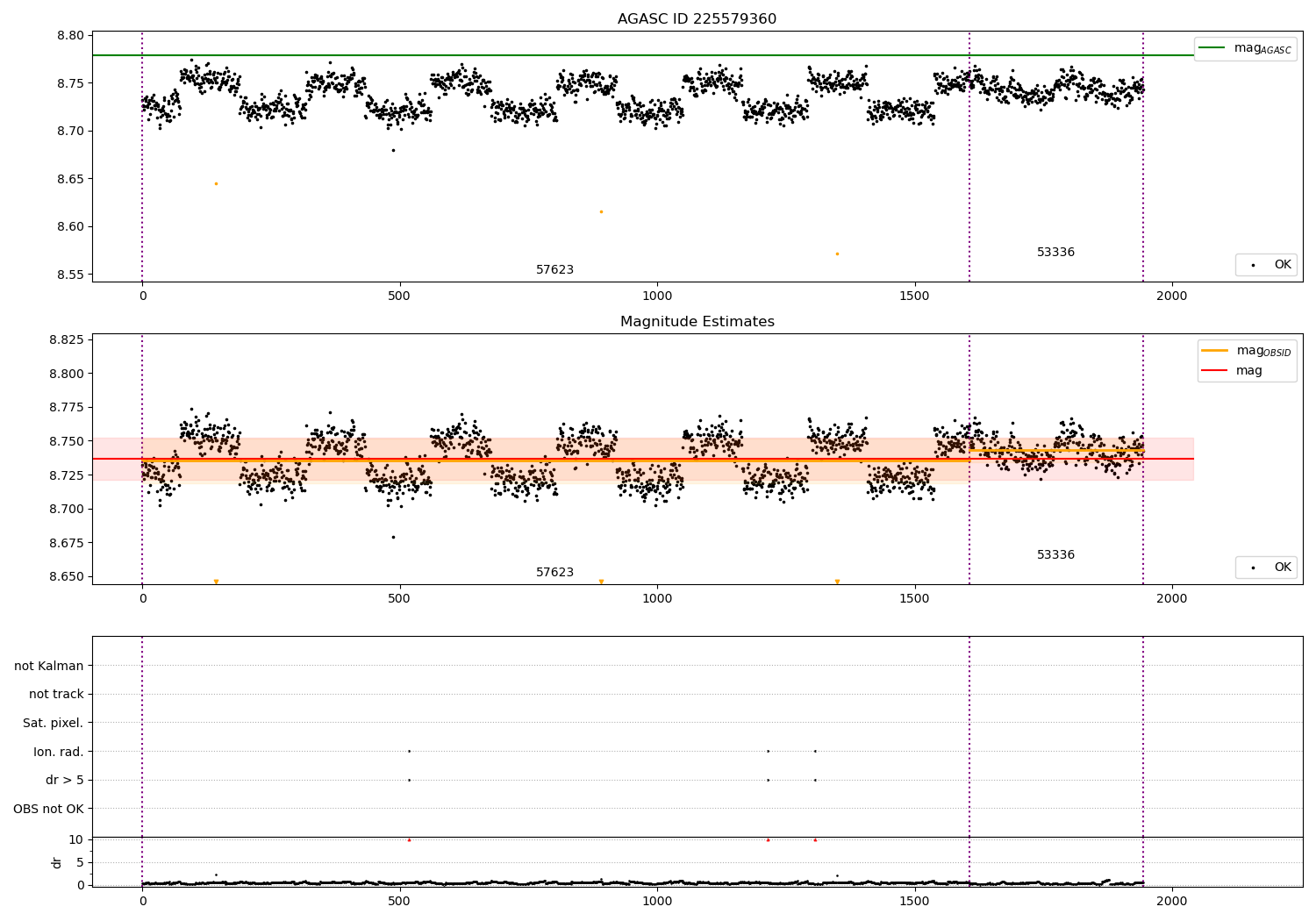Click the orange outlier near 8.645 in top plot
1316x921 pixels.
pyautogui.click(x=216, y=183)
